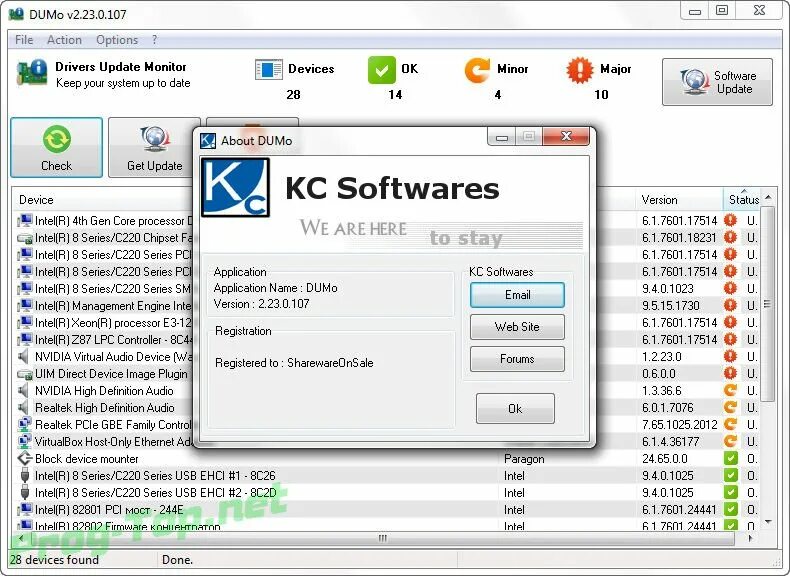
Task: Click the horizontal scrollbar of device list
Action: [383, 538]
